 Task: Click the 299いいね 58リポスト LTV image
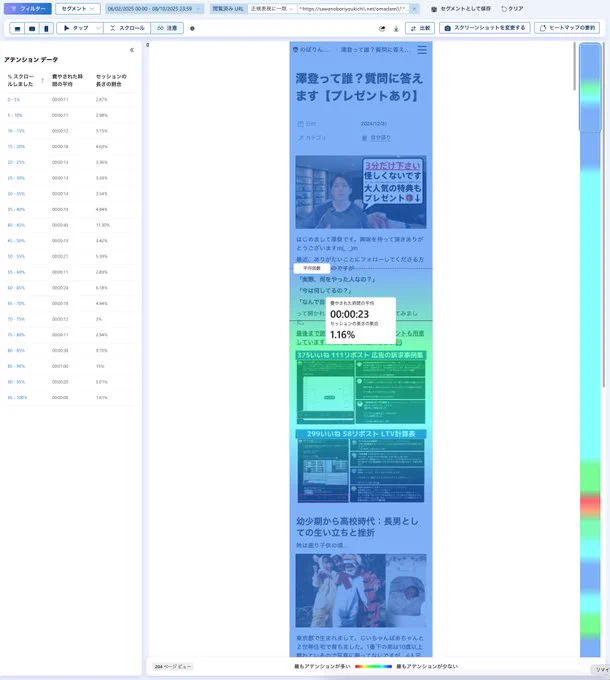click(361, 466)
